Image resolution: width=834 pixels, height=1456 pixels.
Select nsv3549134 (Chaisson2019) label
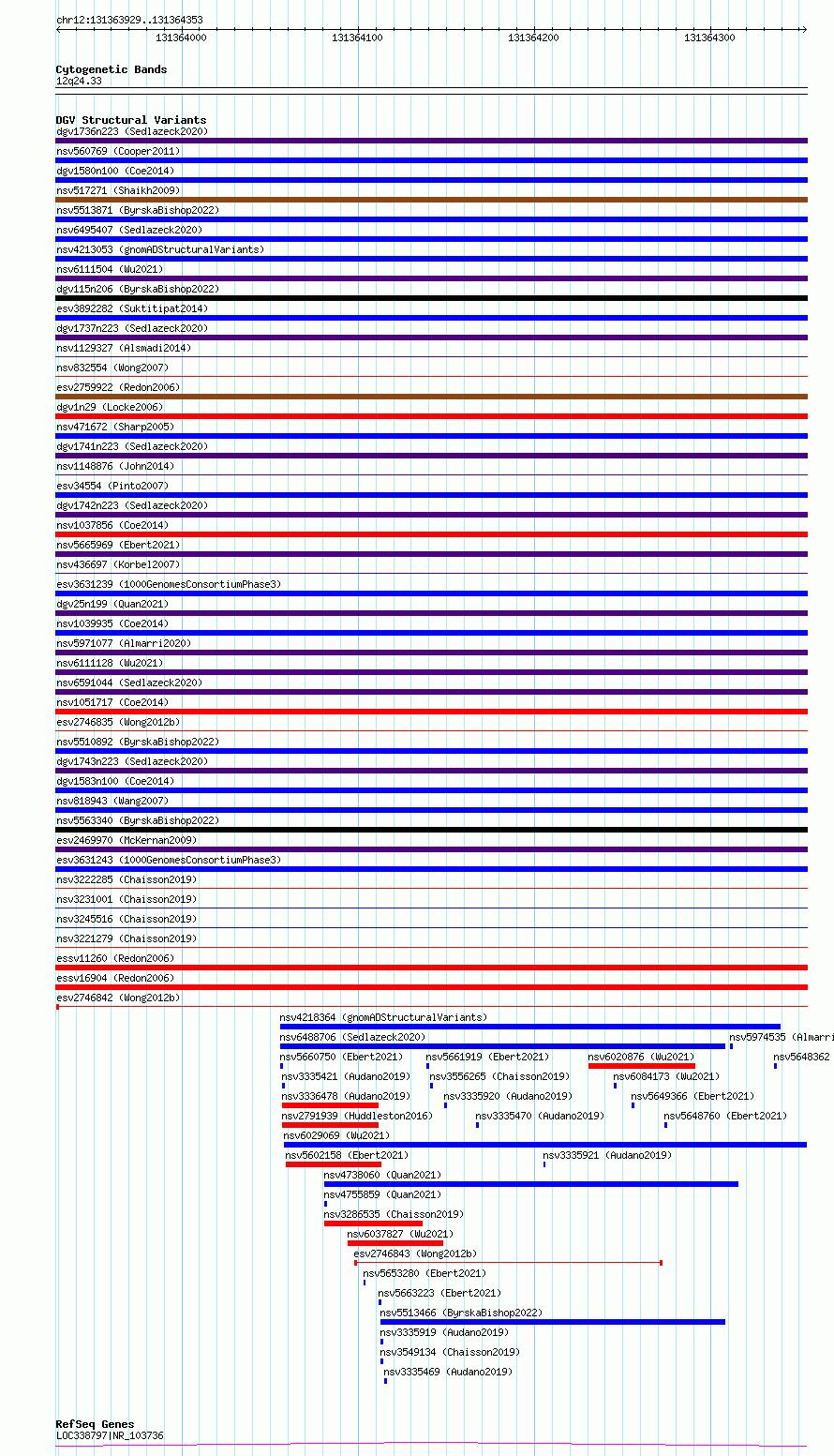[x=450, y=1352]
